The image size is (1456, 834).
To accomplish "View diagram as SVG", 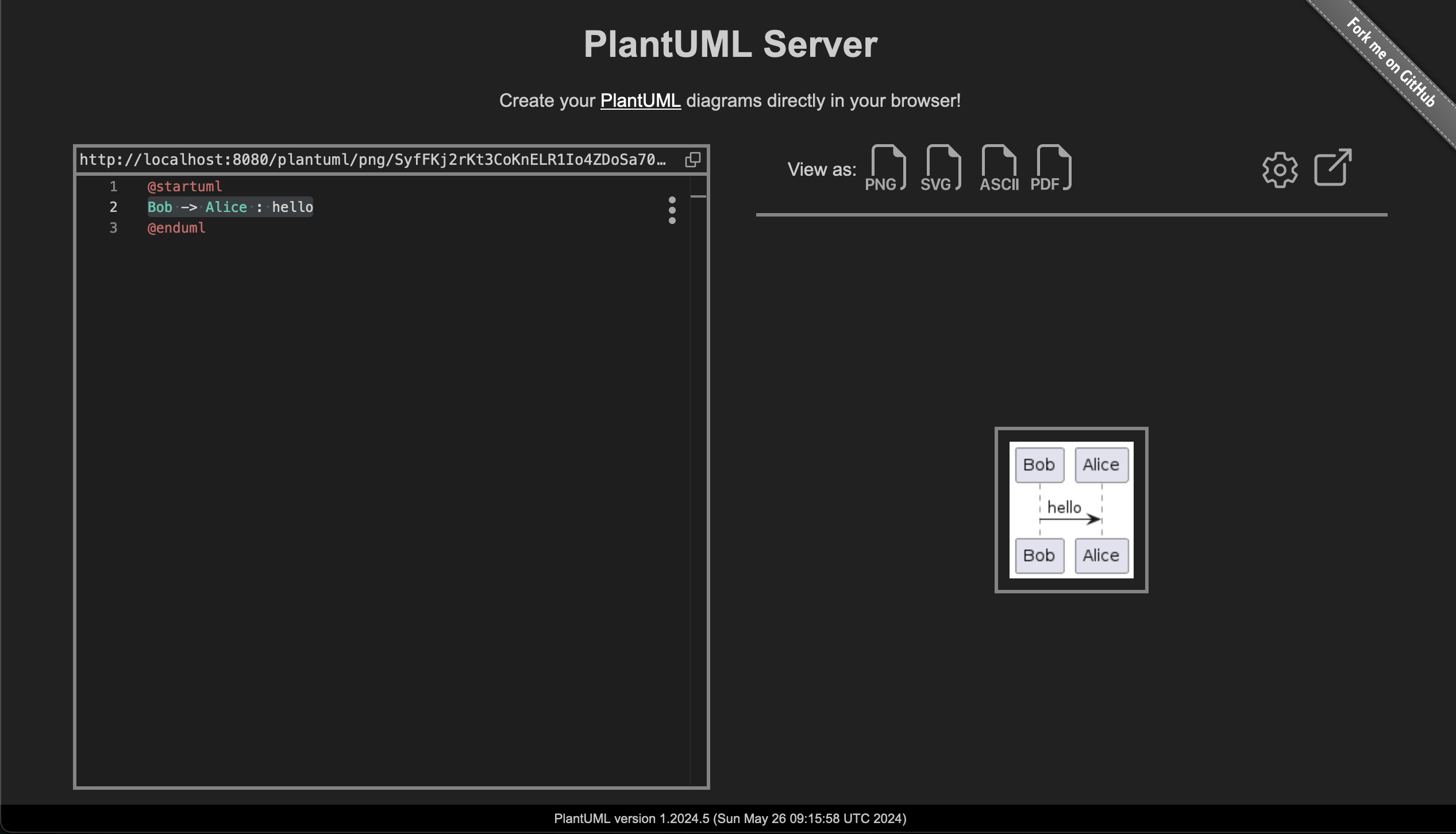I will click(941, 168).
